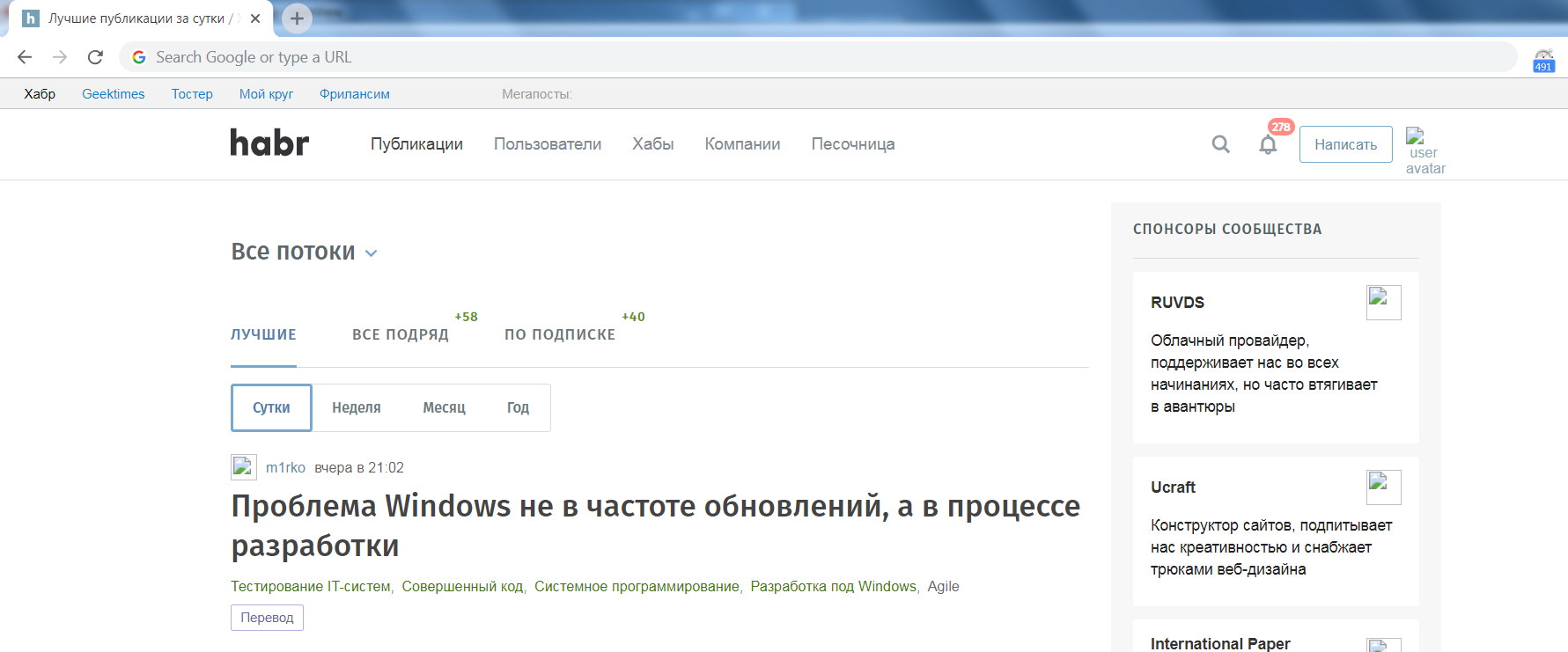Open a new browser tab

pos(297,18)
